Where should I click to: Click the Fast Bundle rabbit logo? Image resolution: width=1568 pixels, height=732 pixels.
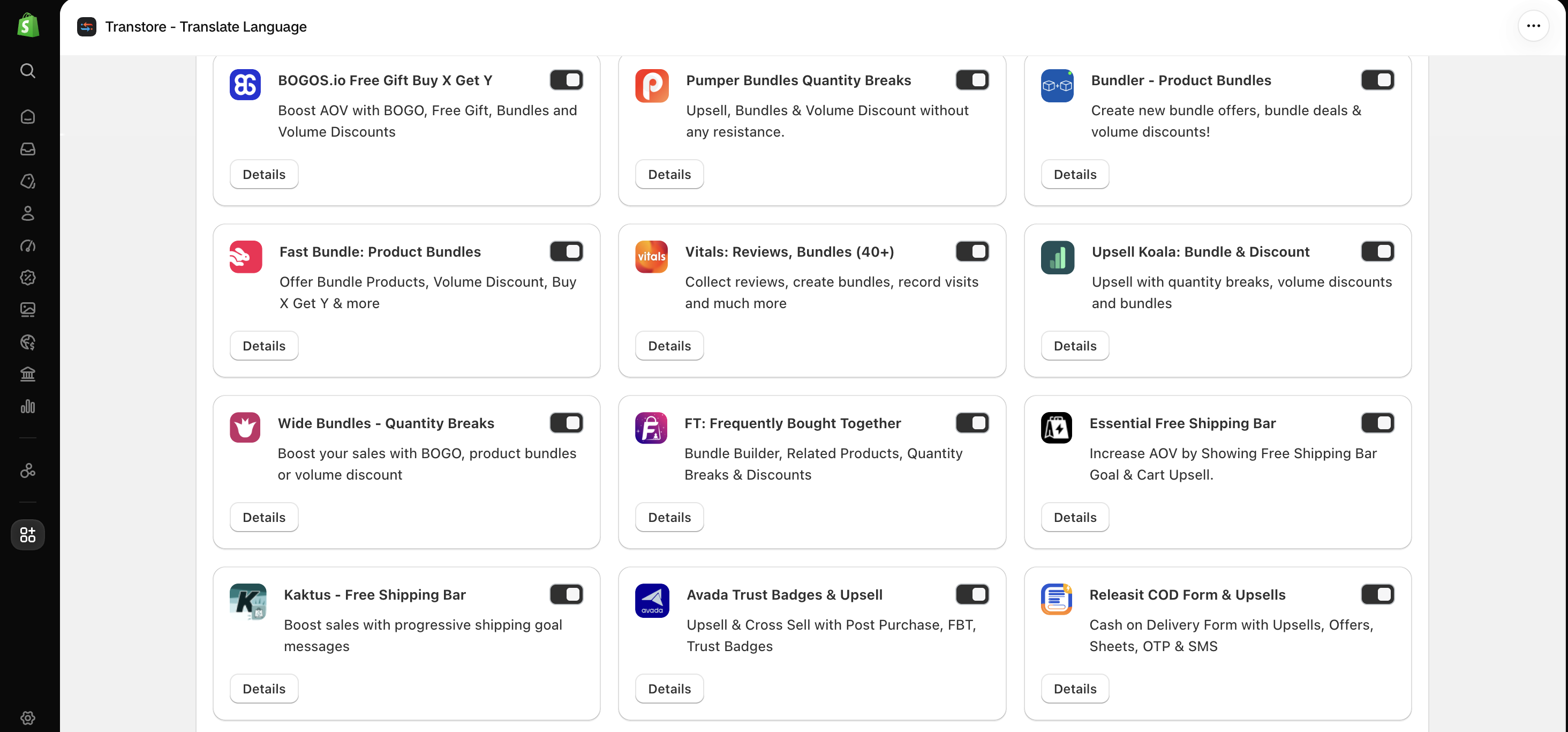(246, 256)
